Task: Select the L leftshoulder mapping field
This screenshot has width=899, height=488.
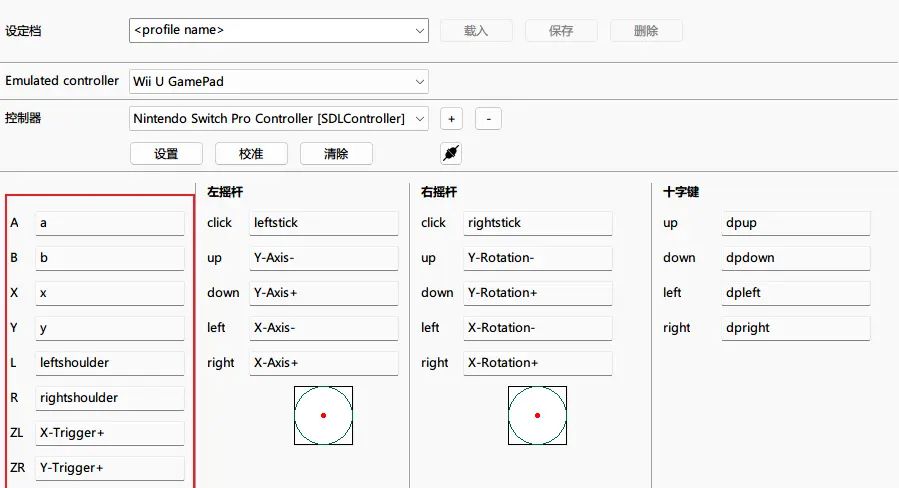Action: pyautogui.click(x=110, y=363)
